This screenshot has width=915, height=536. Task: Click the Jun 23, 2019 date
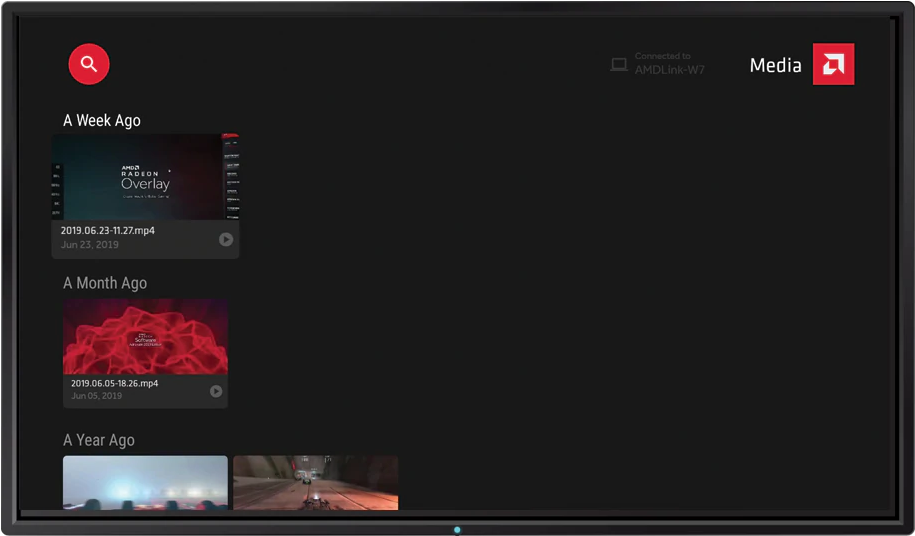[x=89, y=244]
